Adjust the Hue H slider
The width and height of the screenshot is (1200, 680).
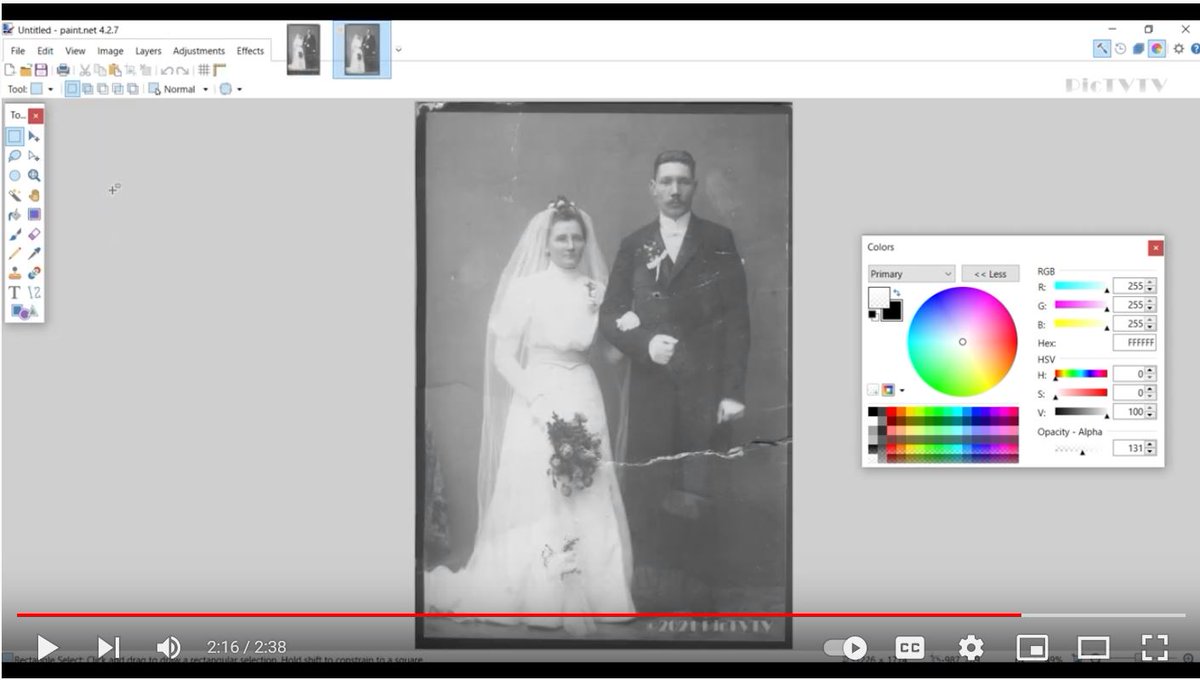1081,374
